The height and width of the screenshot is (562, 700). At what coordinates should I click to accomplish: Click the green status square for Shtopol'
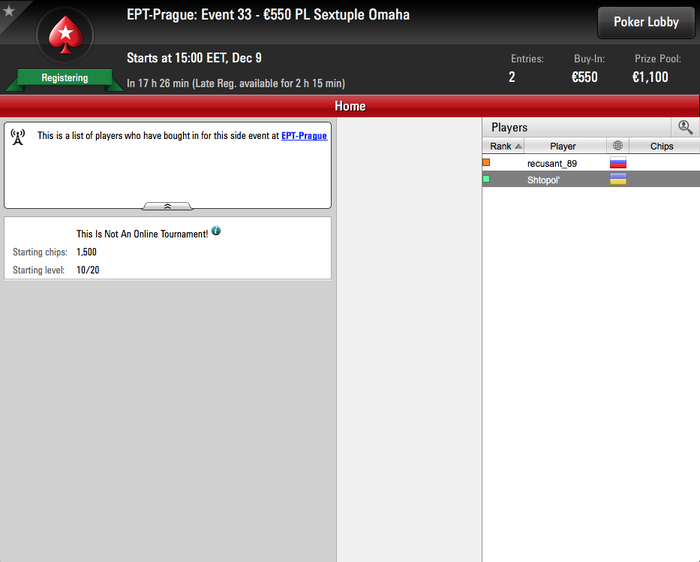(486, 179)
